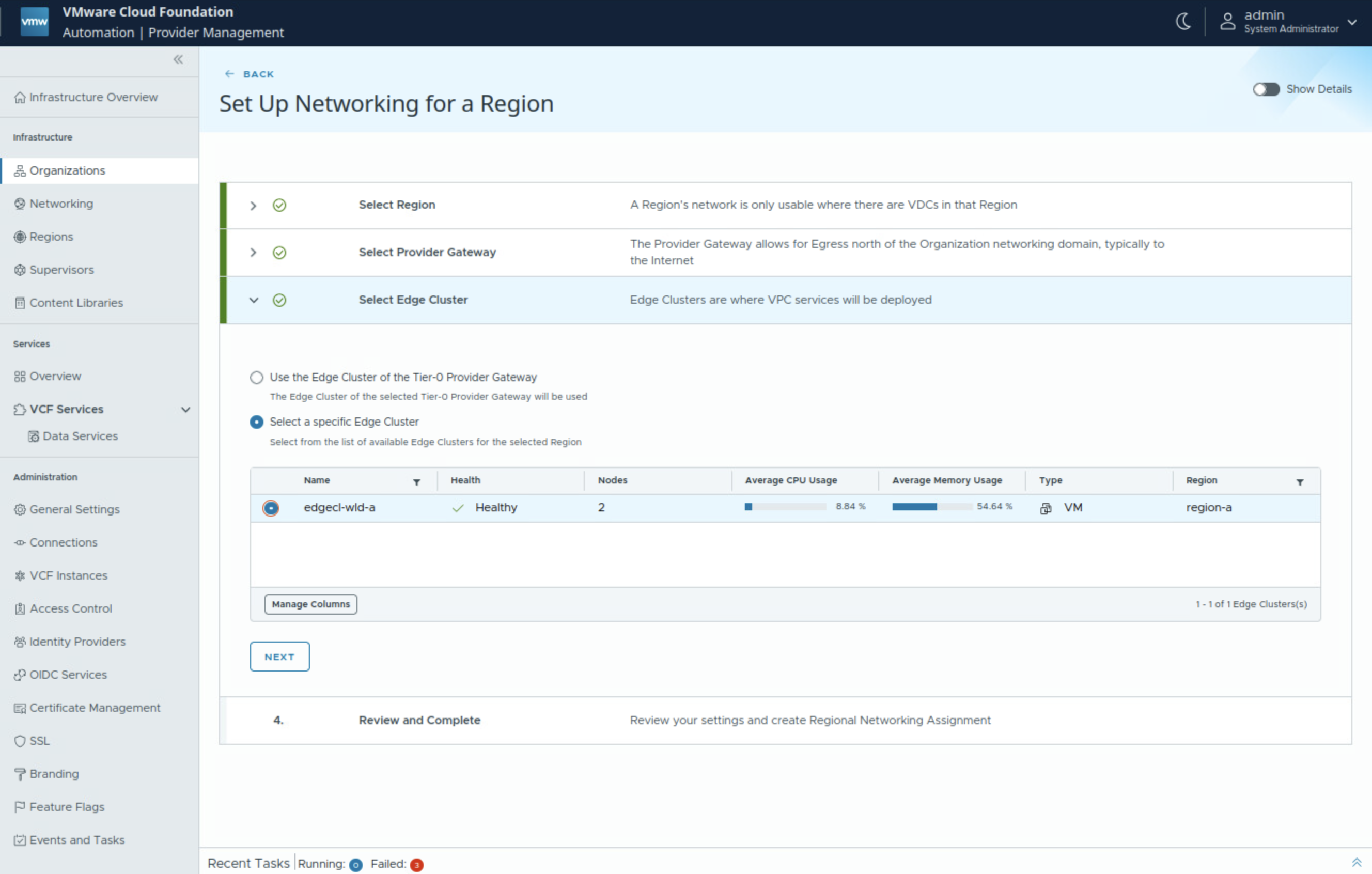Open the admin user dropdown menu
The height and width of the screenshot is (874, 1372).
pos(1351,22)
